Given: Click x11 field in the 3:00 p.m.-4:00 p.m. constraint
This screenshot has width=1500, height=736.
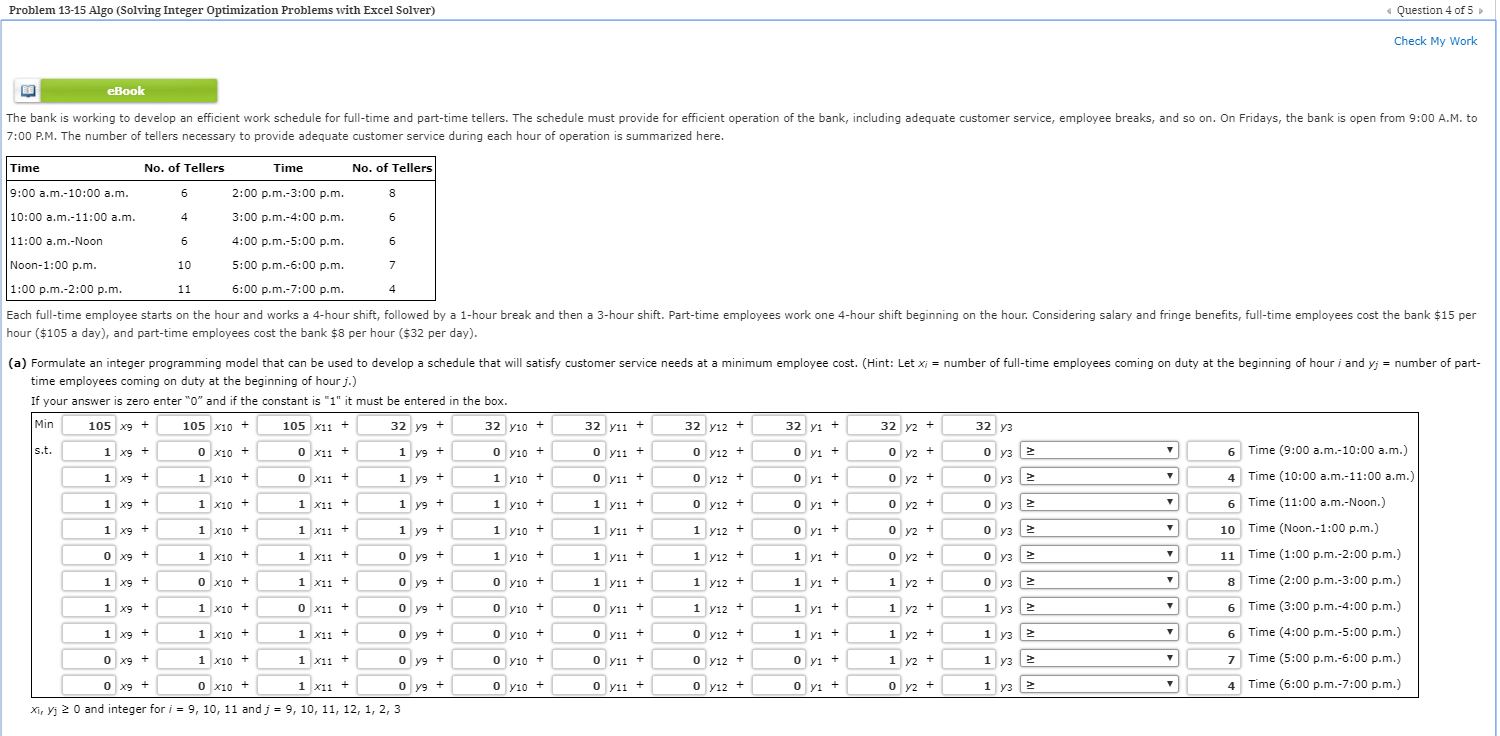Looking at the screenshot, I should pos(284,607).
